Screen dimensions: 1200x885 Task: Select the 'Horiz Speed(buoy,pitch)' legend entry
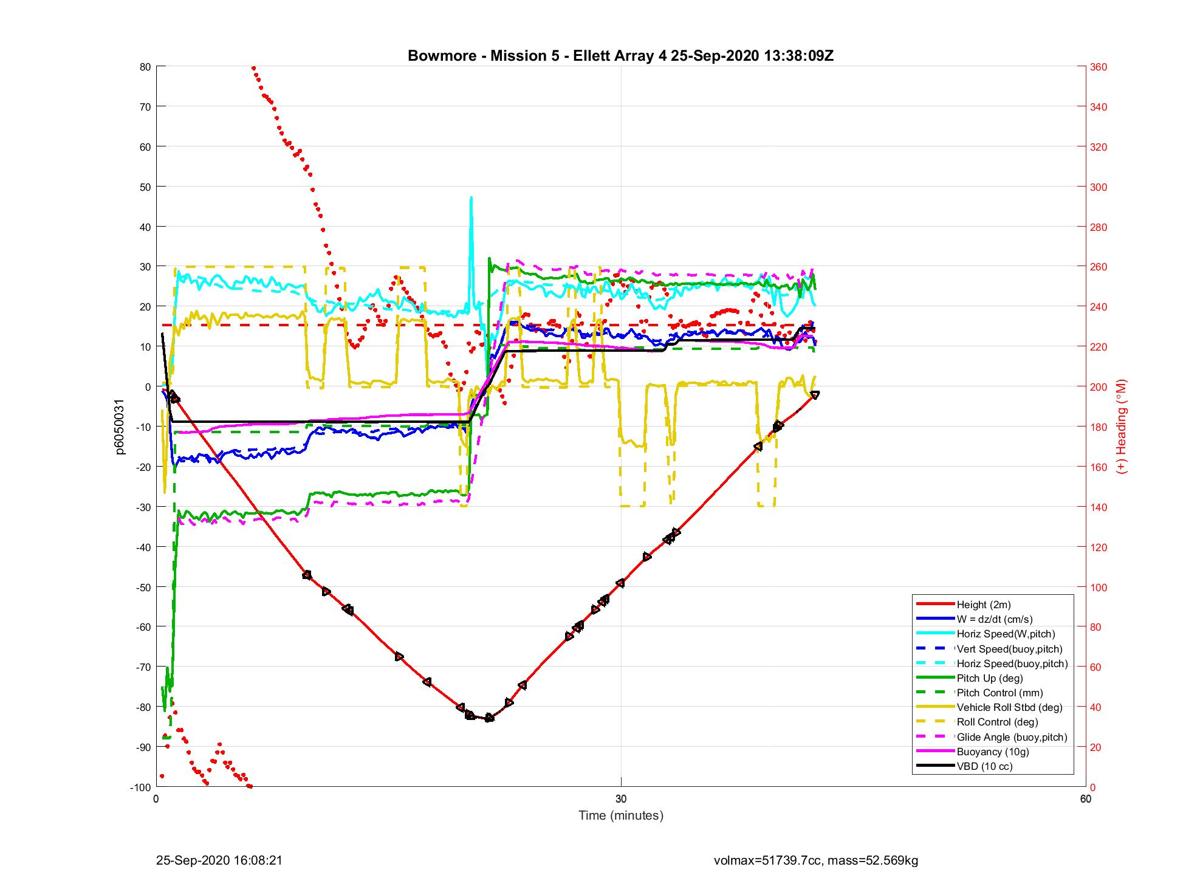pyautogui.click(x=993, y=663)
